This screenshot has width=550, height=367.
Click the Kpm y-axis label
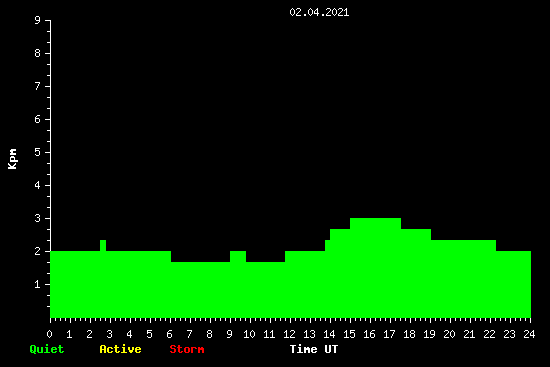[12, 159]
